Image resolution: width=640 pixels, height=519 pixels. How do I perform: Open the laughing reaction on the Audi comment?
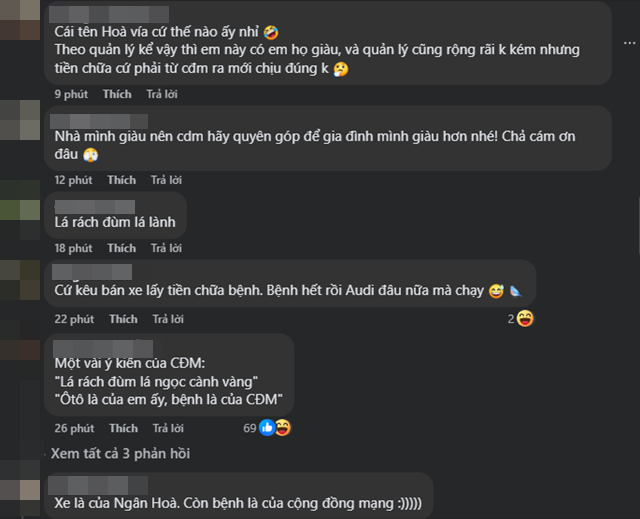525,319
